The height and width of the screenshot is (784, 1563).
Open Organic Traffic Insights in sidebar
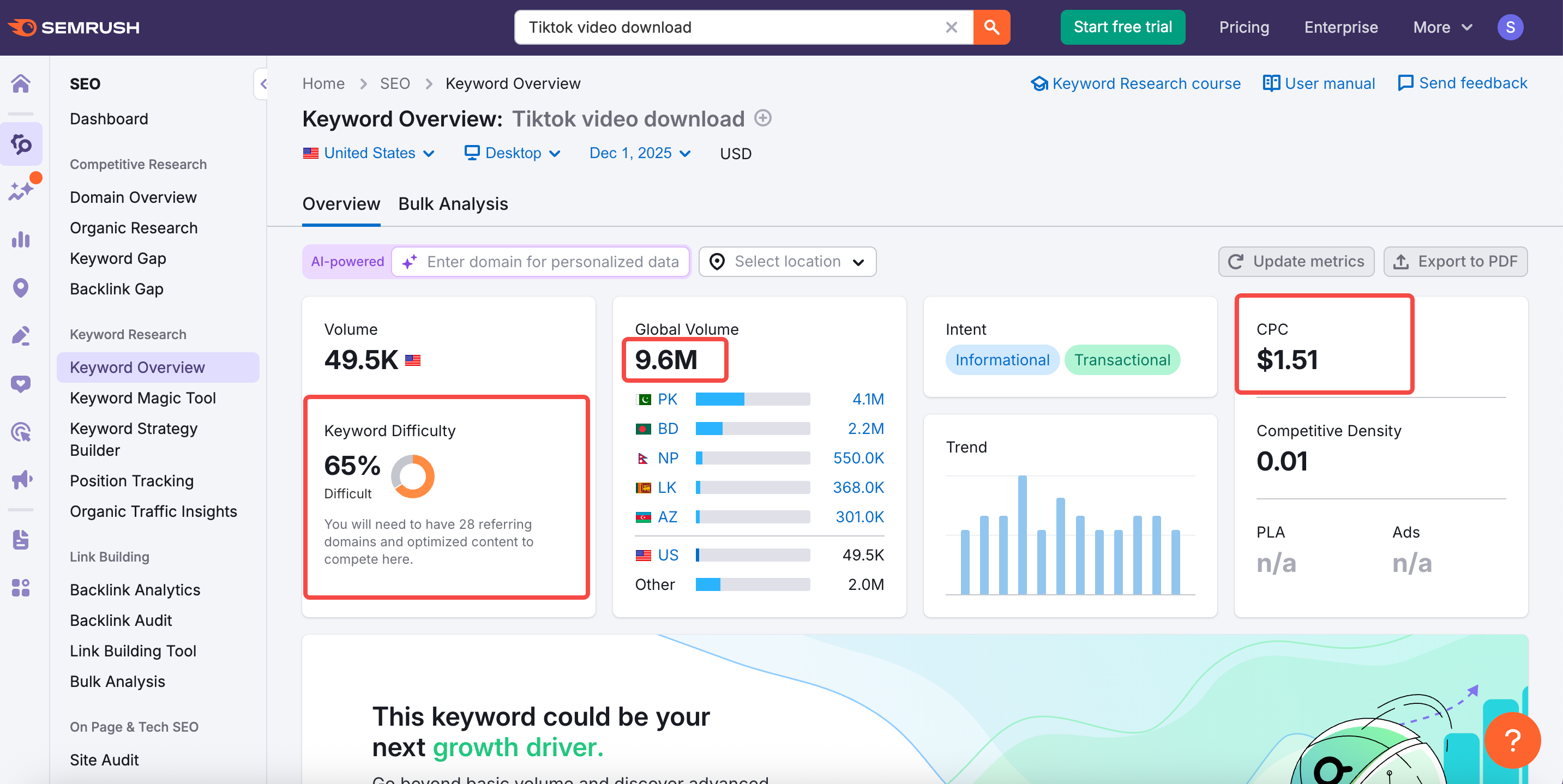click(153, 511)
